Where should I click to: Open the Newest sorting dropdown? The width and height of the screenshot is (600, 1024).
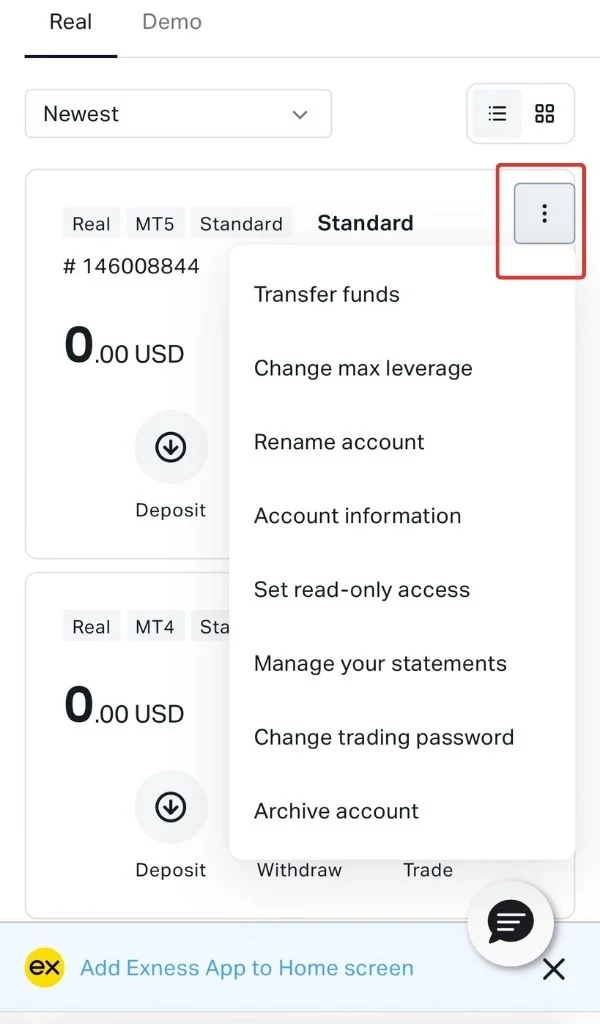(x=178, y=114)
